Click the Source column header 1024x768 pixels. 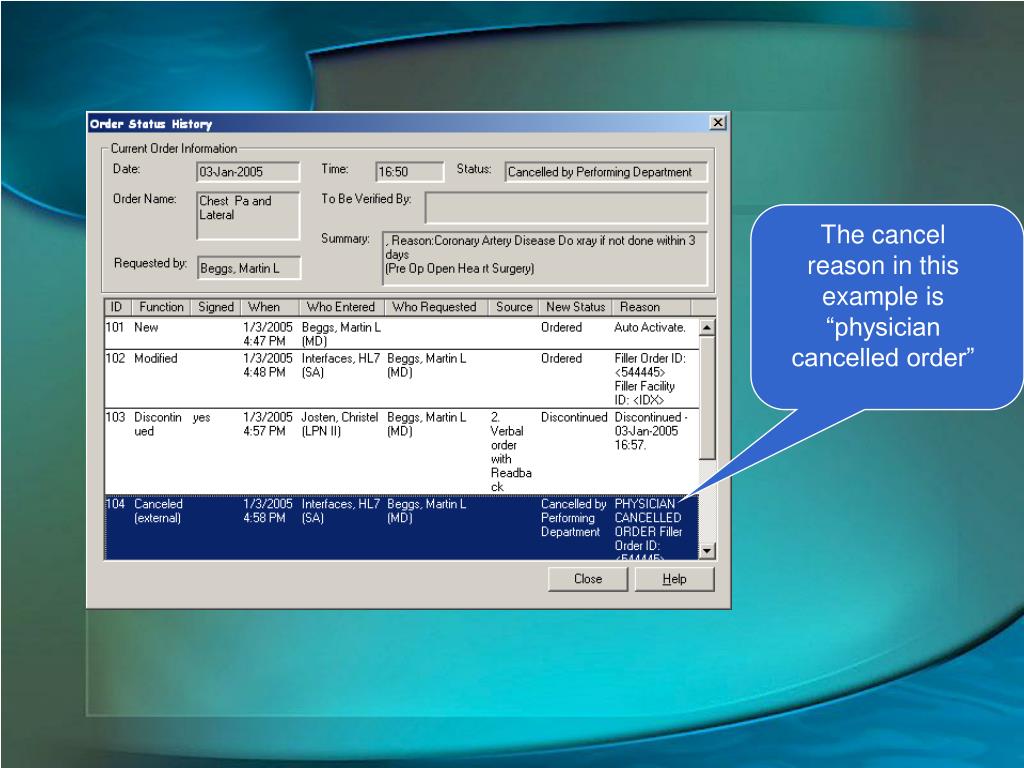click(x=513, y=307)
